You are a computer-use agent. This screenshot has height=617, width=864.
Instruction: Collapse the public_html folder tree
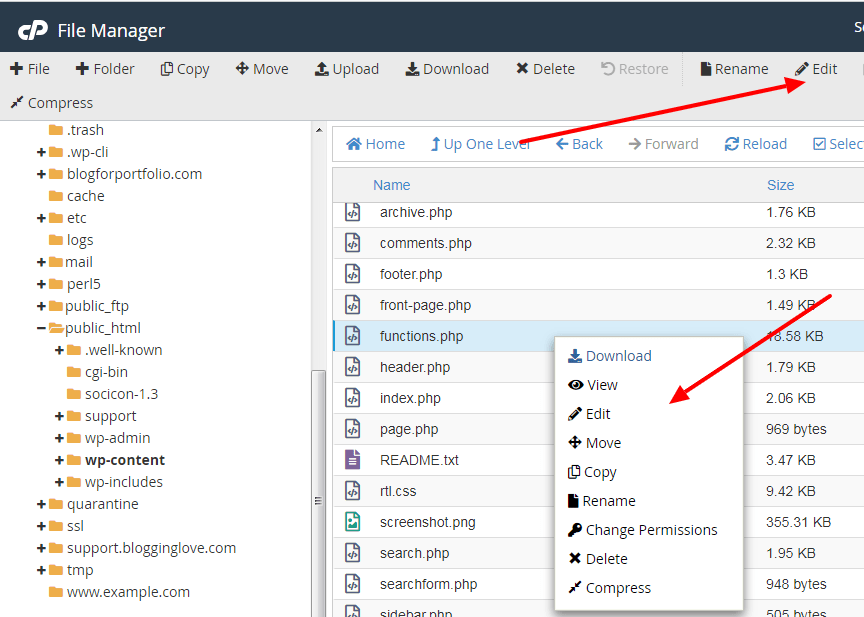tap(44, 327)
